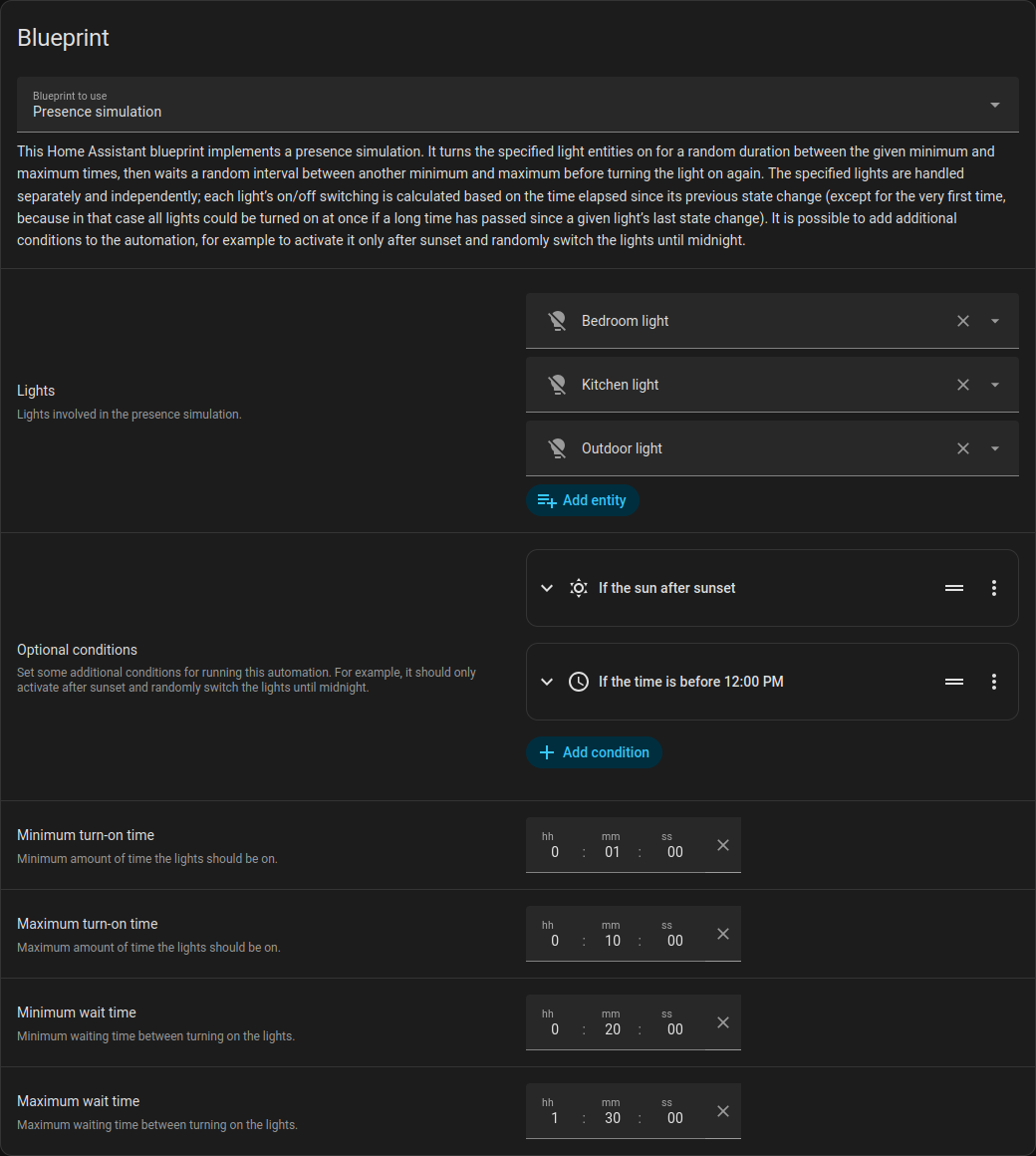Click the clock icon in time condition
Image resolution: width=1036 pixels, height=1156 pixels.
pos(579,682)
